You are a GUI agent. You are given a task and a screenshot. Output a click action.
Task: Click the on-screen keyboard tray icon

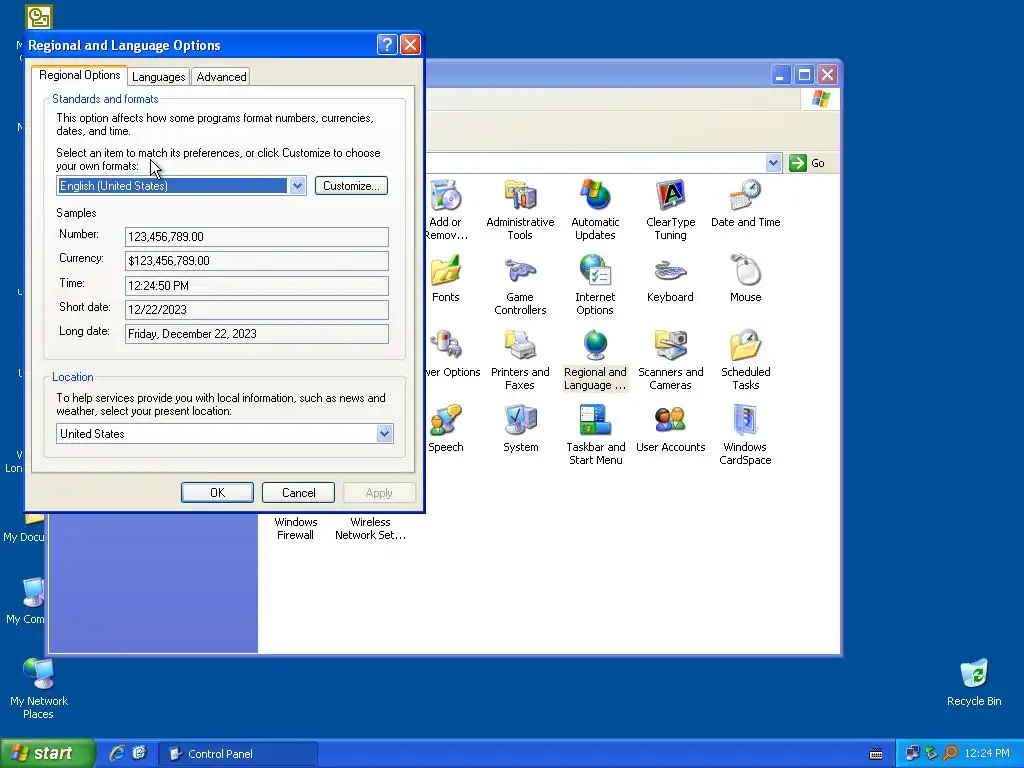click(x=876, y=754)
